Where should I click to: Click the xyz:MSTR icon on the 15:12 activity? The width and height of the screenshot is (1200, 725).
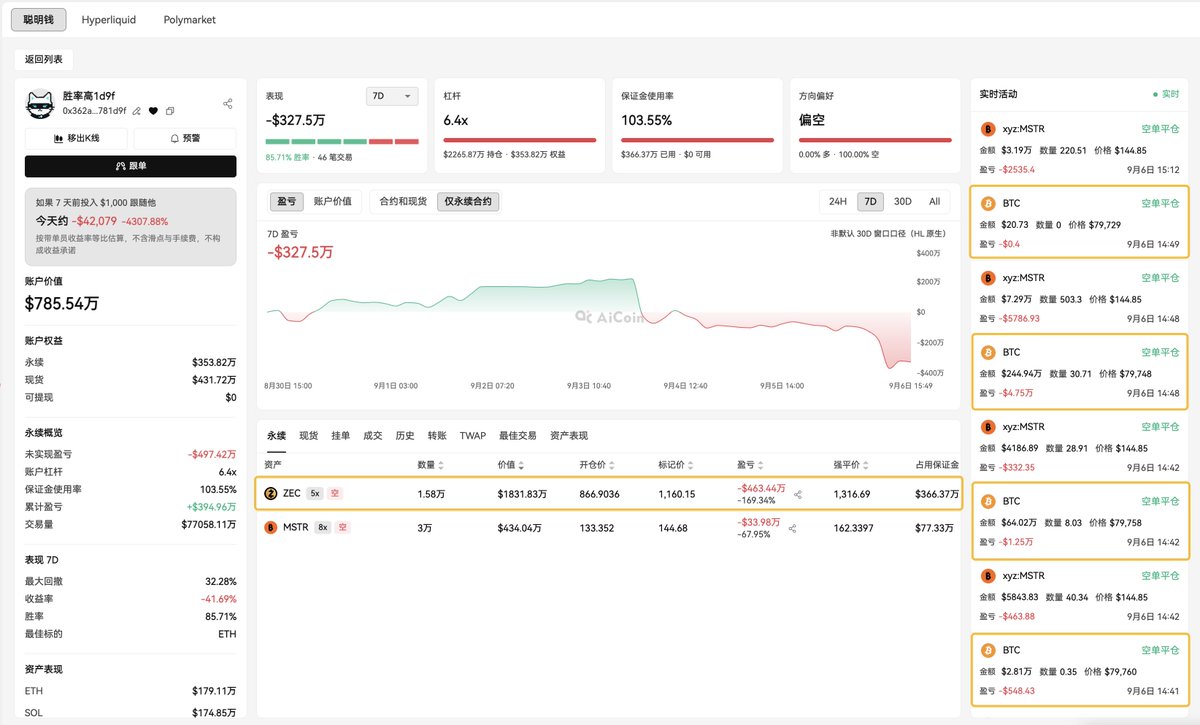[988, 129]
